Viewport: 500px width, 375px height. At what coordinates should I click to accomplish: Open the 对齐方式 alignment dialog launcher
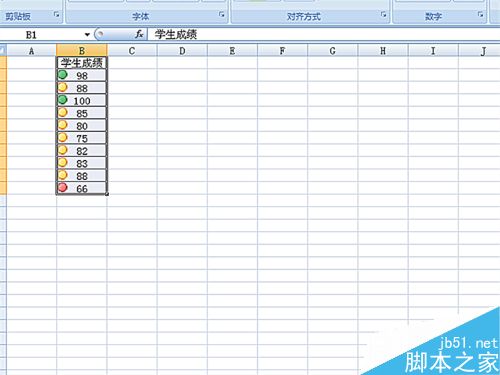point(383,15)
